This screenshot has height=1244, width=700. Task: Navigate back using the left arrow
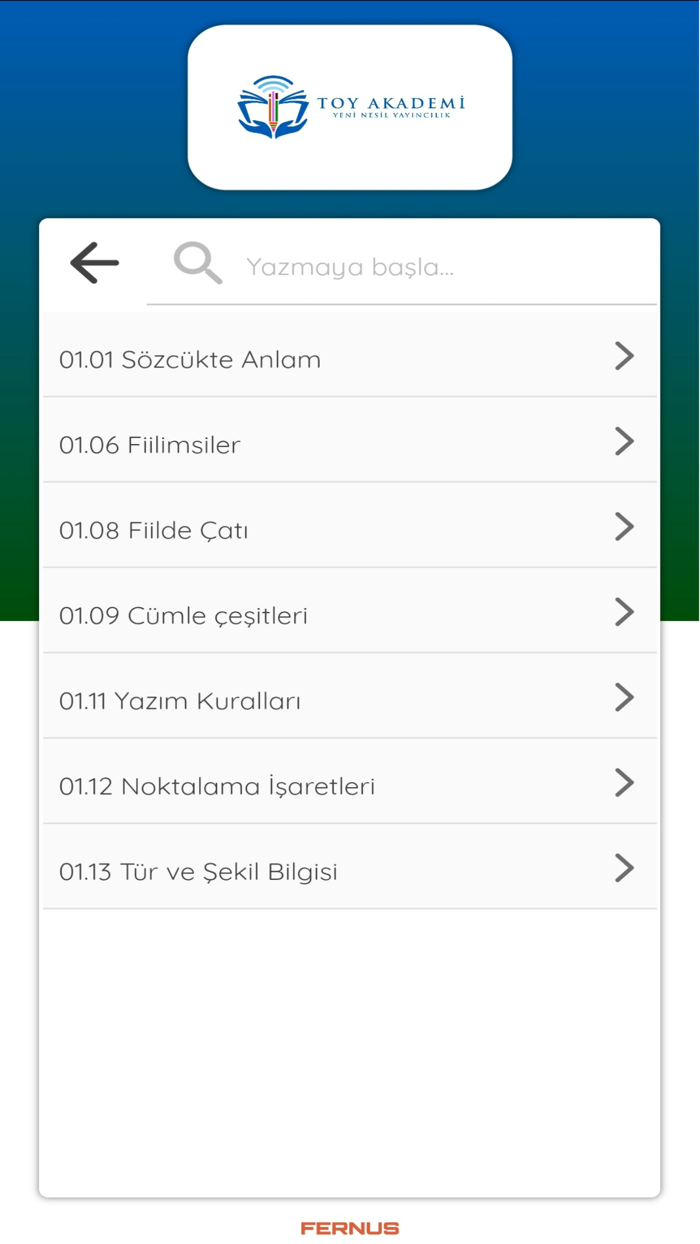[93, 262]
